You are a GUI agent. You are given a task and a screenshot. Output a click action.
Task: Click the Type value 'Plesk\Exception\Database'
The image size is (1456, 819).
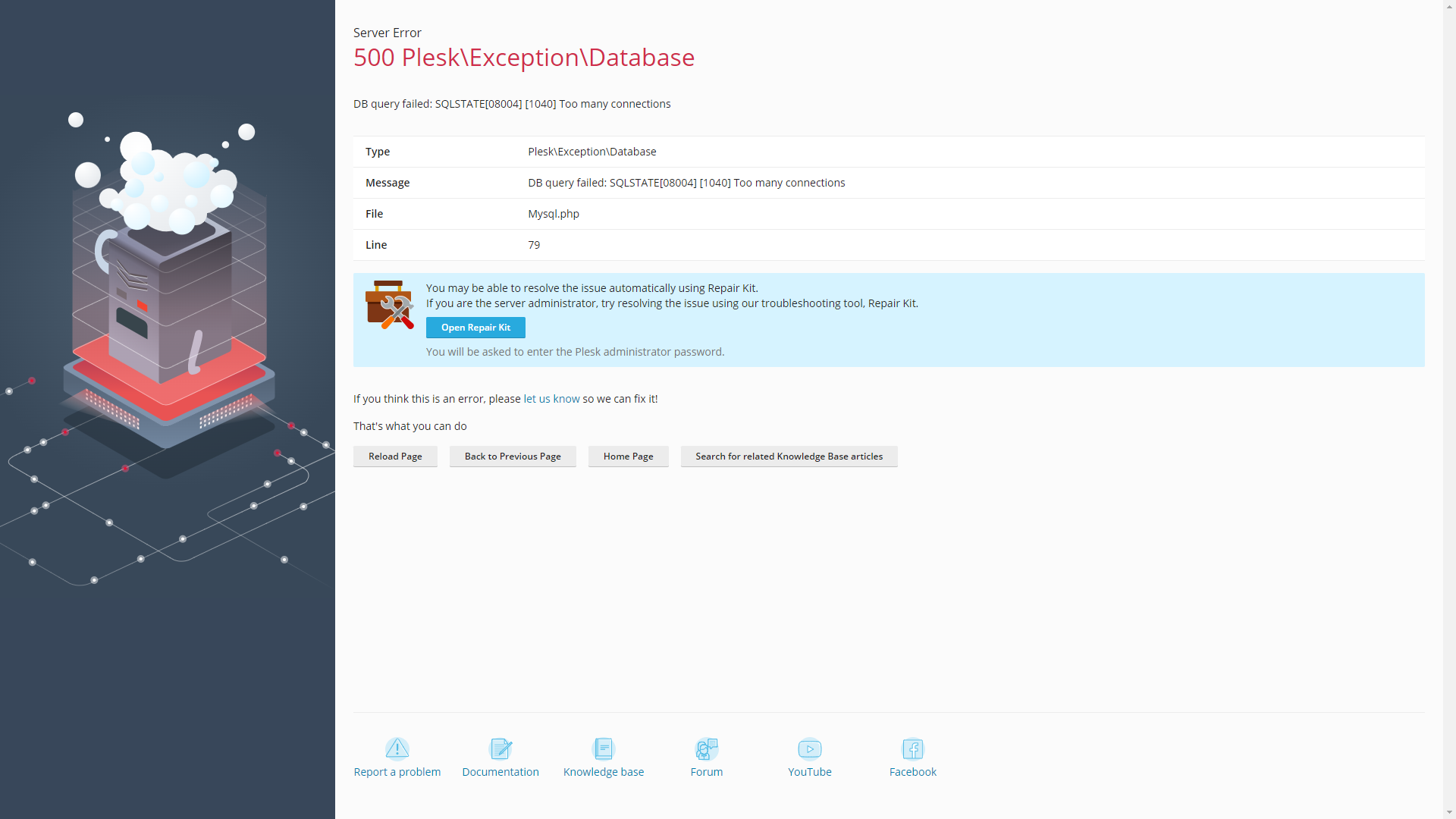click(x=592, y=152)
